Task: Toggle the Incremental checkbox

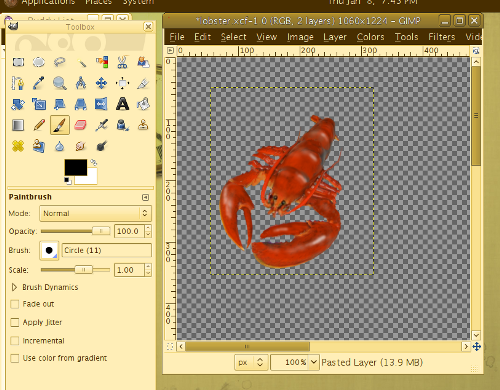Action: pyautogui.click(x=14, y=341)
